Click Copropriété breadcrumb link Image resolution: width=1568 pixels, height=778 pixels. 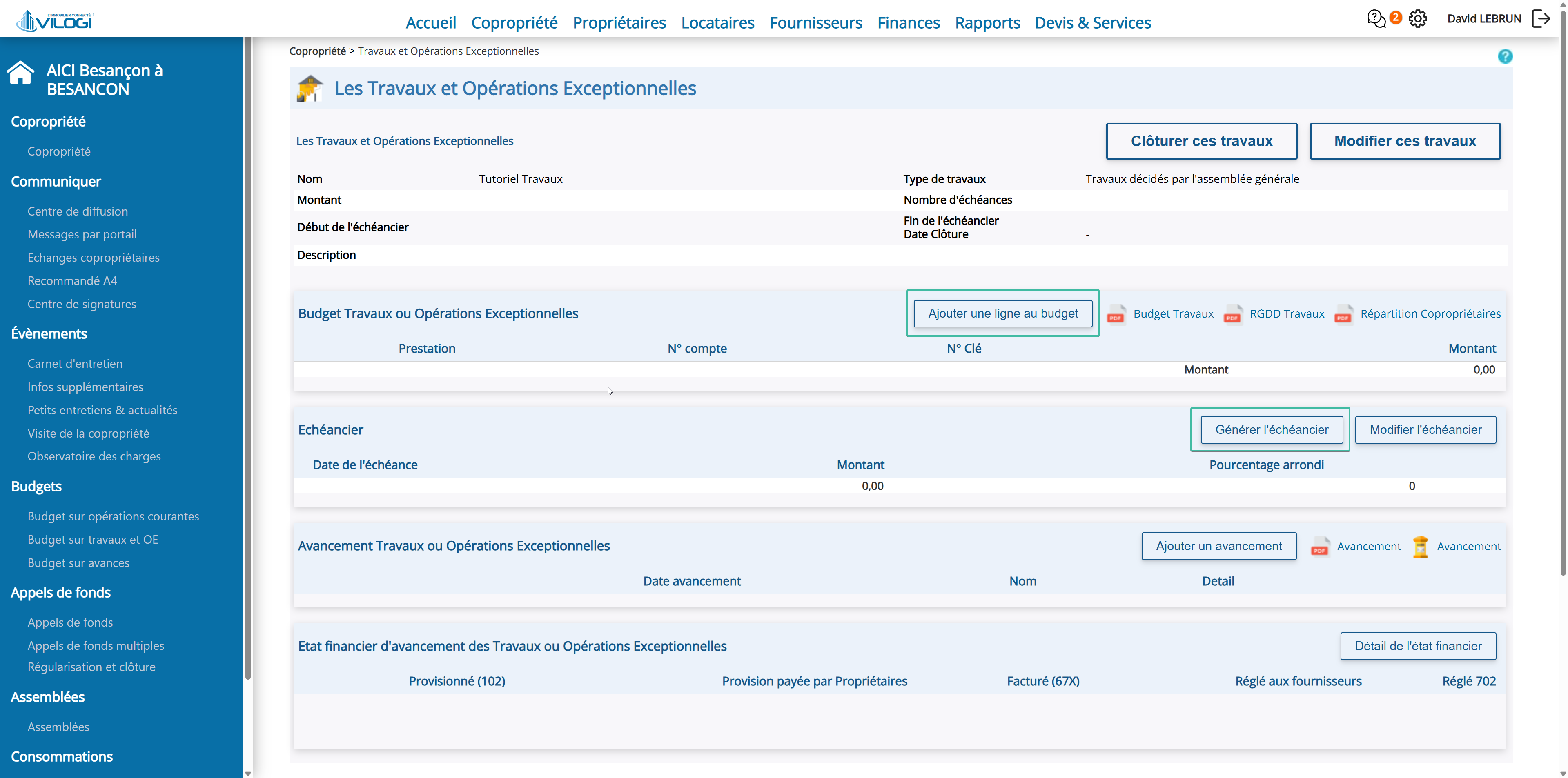pyautogui.click(x=317, y=51)
